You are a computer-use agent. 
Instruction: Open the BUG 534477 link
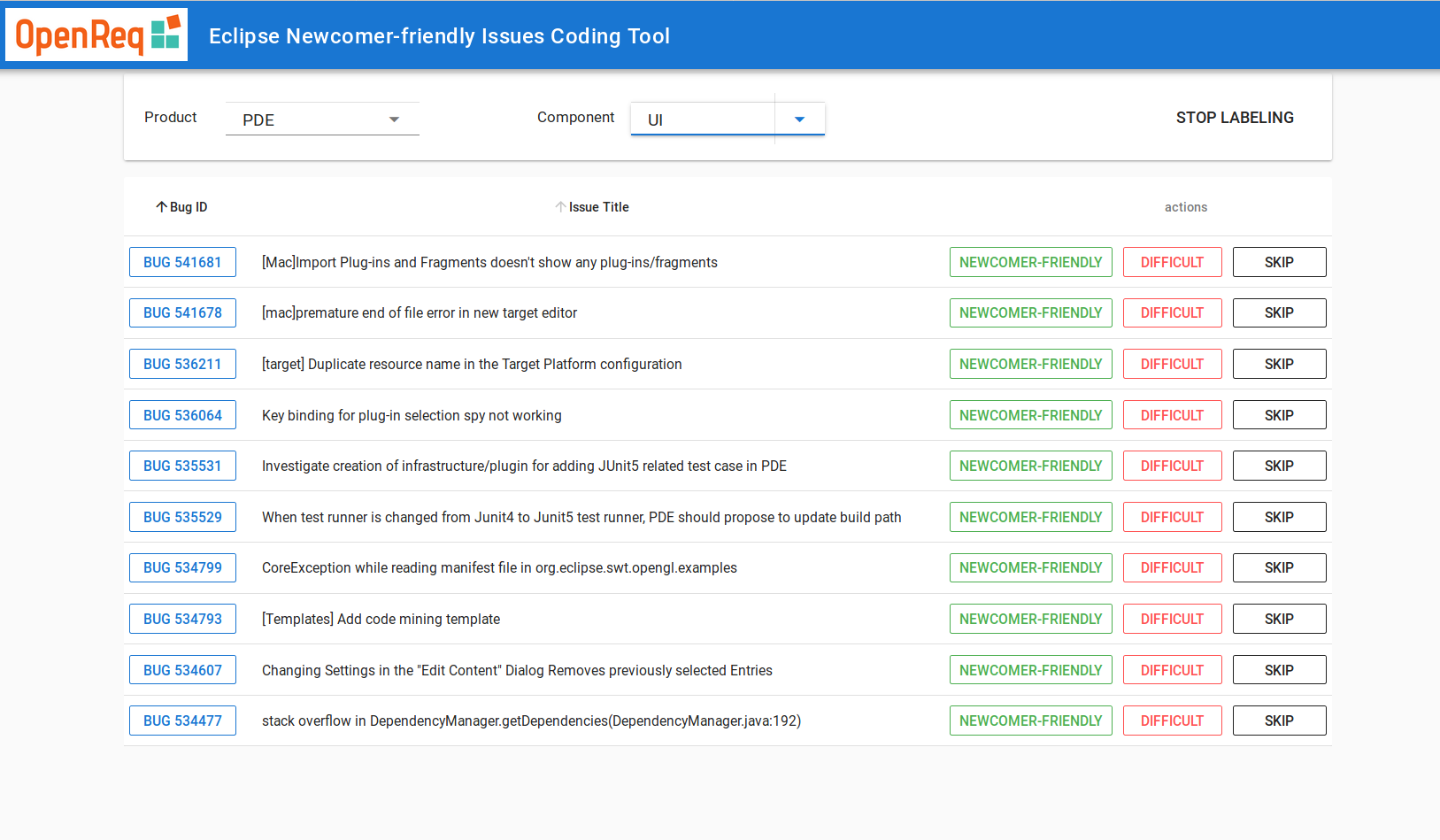(x=182, y=721)
